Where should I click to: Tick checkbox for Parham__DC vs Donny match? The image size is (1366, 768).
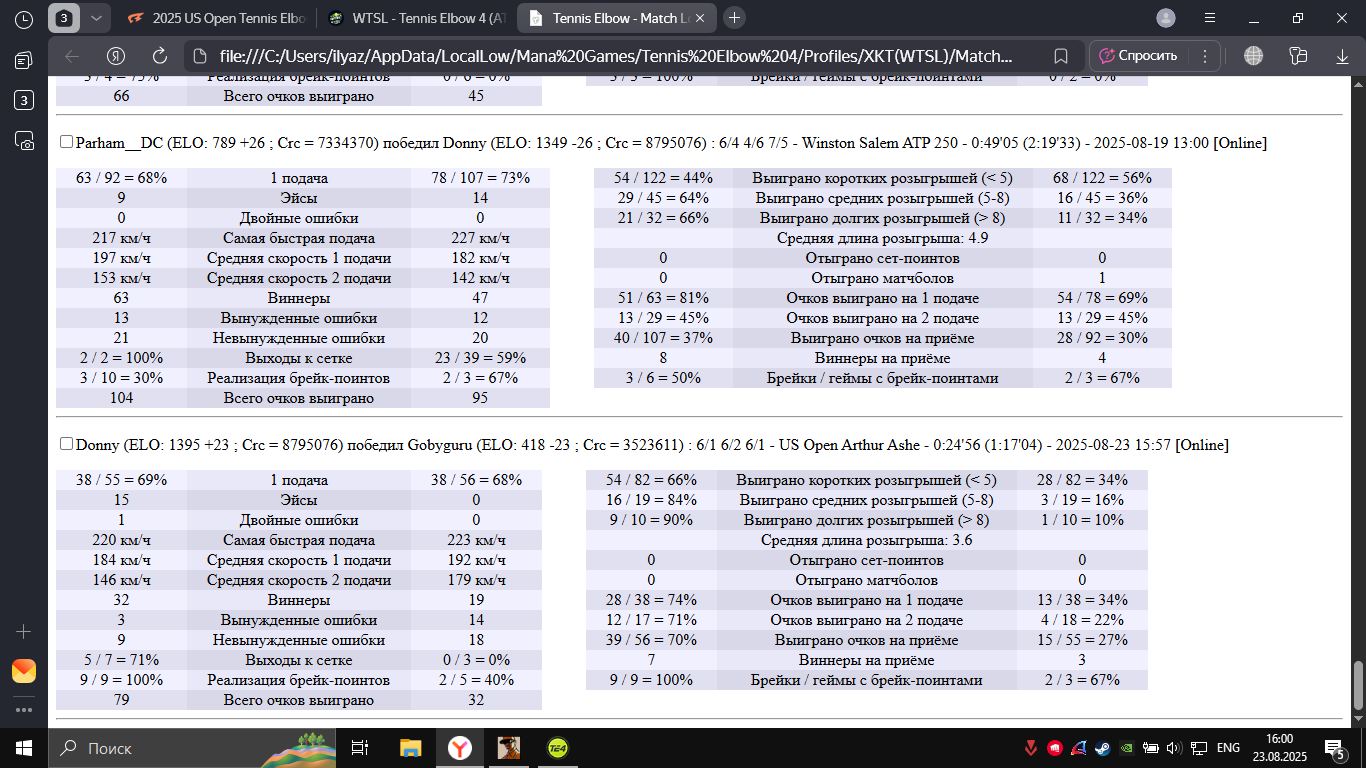[x=66, y=143]
